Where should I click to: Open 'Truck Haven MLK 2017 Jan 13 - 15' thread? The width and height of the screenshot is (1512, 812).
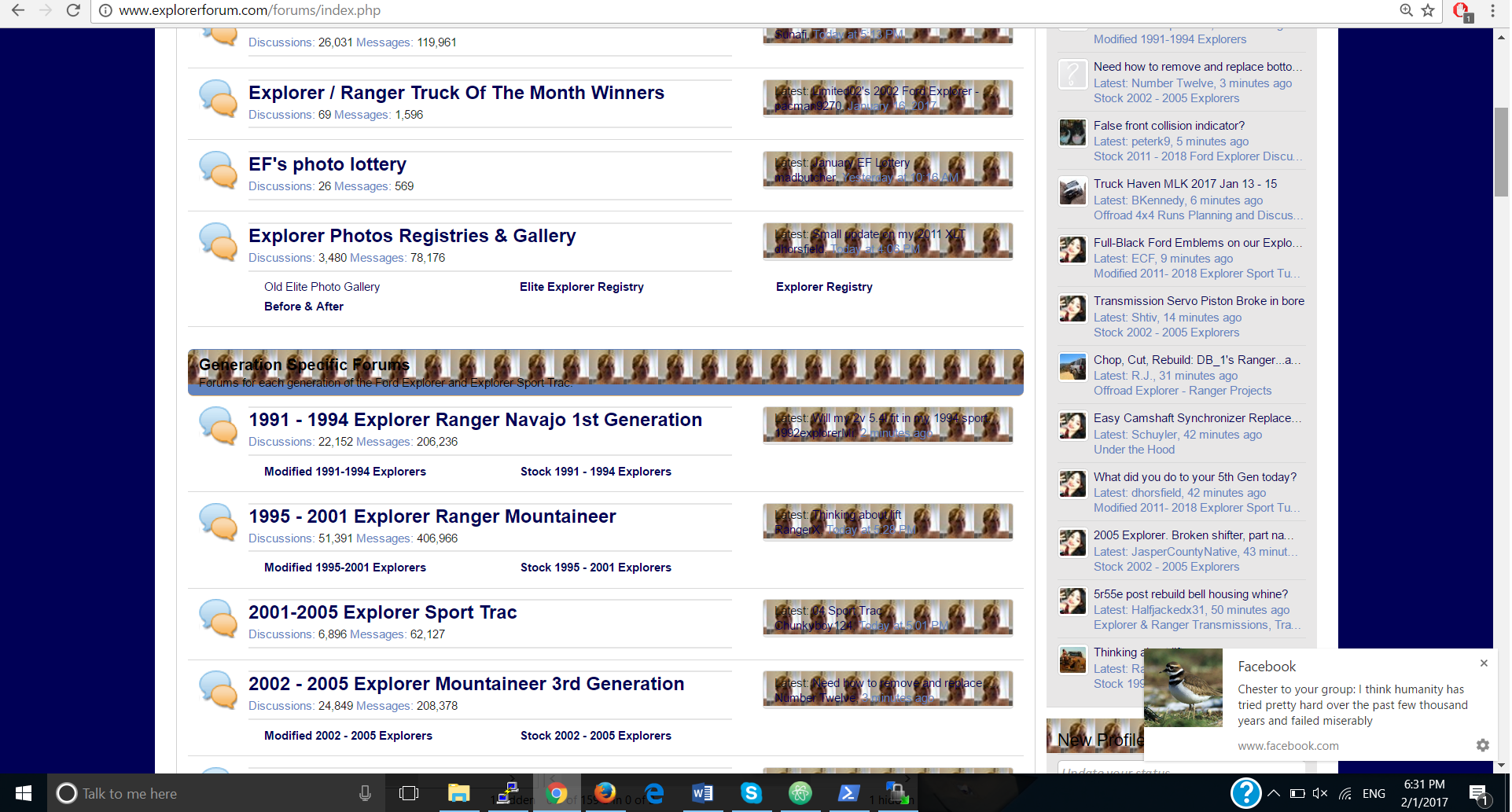[x=1185, y=184]
